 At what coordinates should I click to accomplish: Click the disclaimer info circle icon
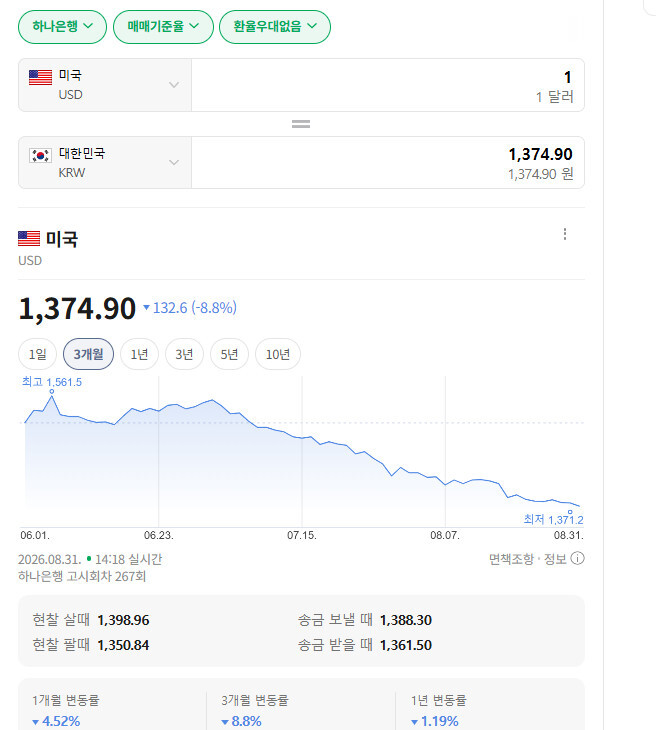577,558
